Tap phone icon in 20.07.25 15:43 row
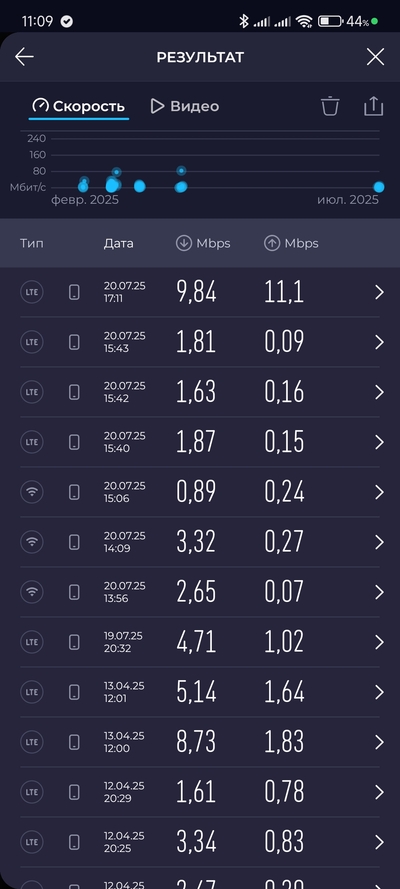Viewport: 400px width, 889px height. (74, 342)
